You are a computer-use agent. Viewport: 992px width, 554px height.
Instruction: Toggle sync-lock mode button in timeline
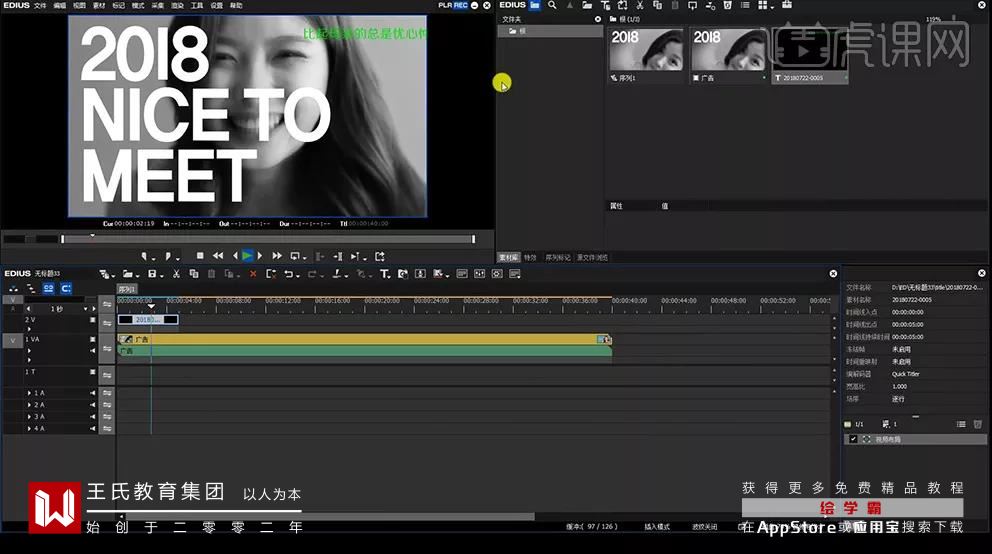tap(49, 288)
